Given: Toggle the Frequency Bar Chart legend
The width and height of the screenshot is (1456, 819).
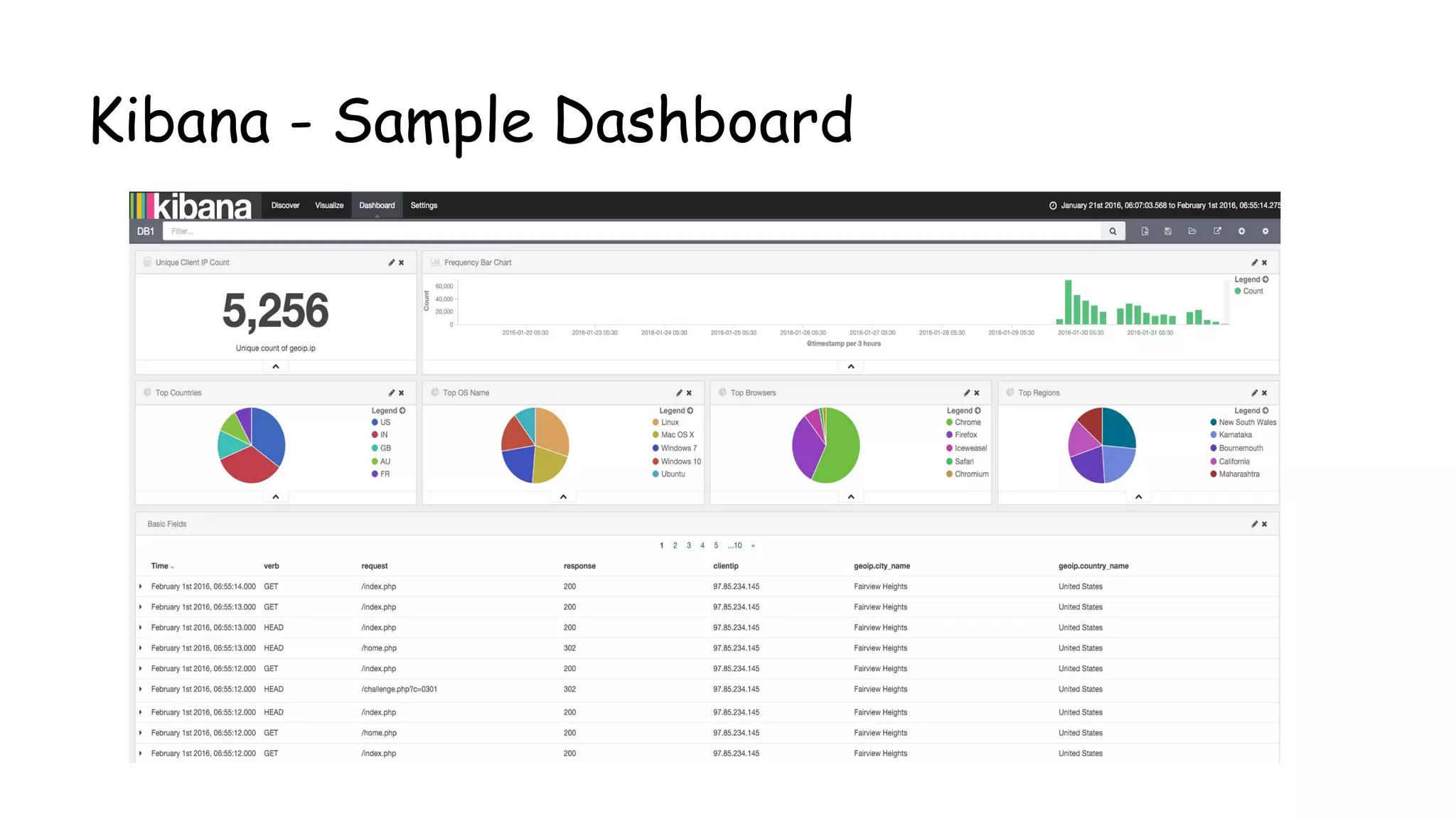Looking at the screenshot, I should [1251, 279].
